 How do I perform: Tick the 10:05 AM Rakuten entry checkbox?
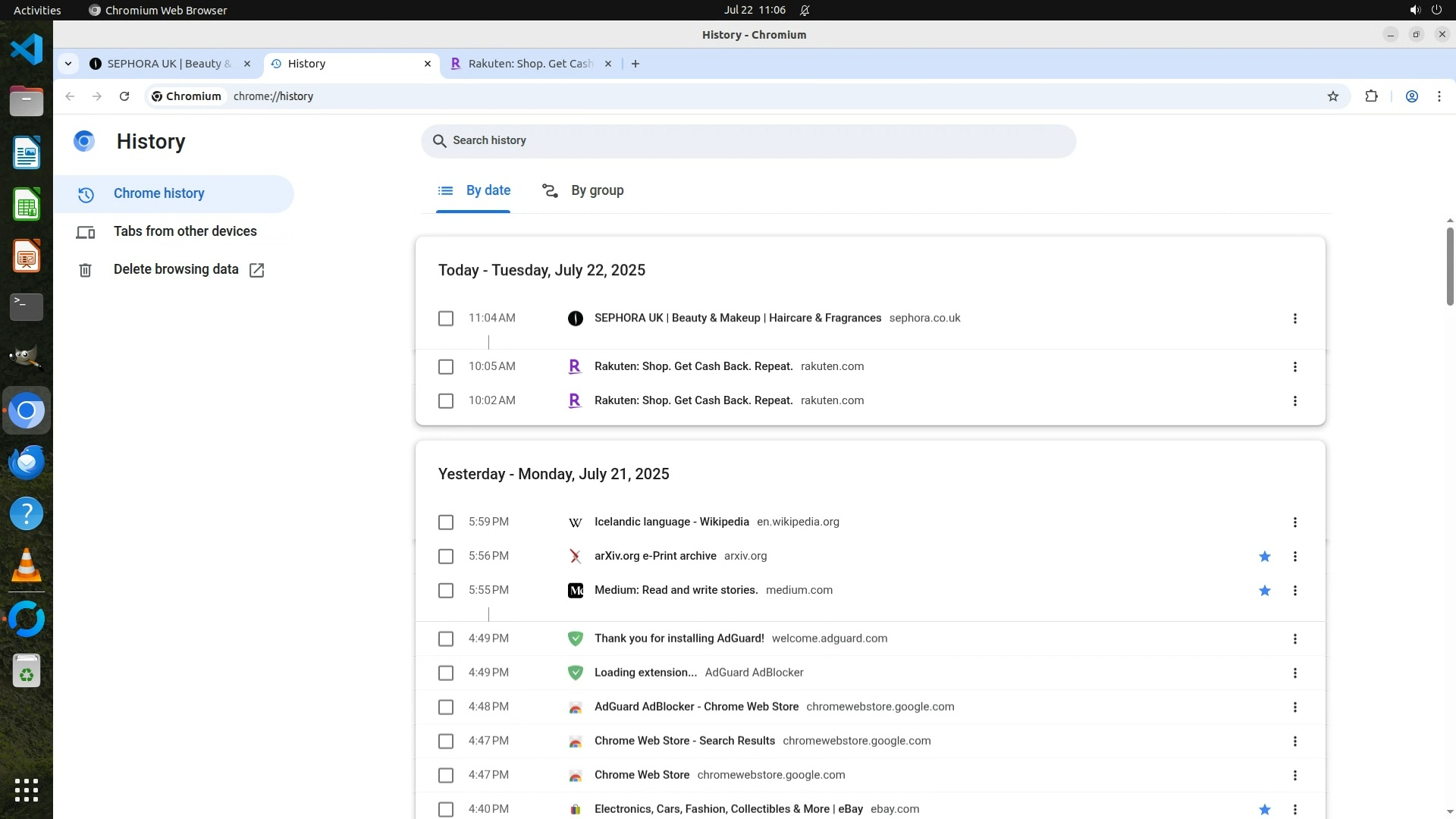click(x=446, y=367)
